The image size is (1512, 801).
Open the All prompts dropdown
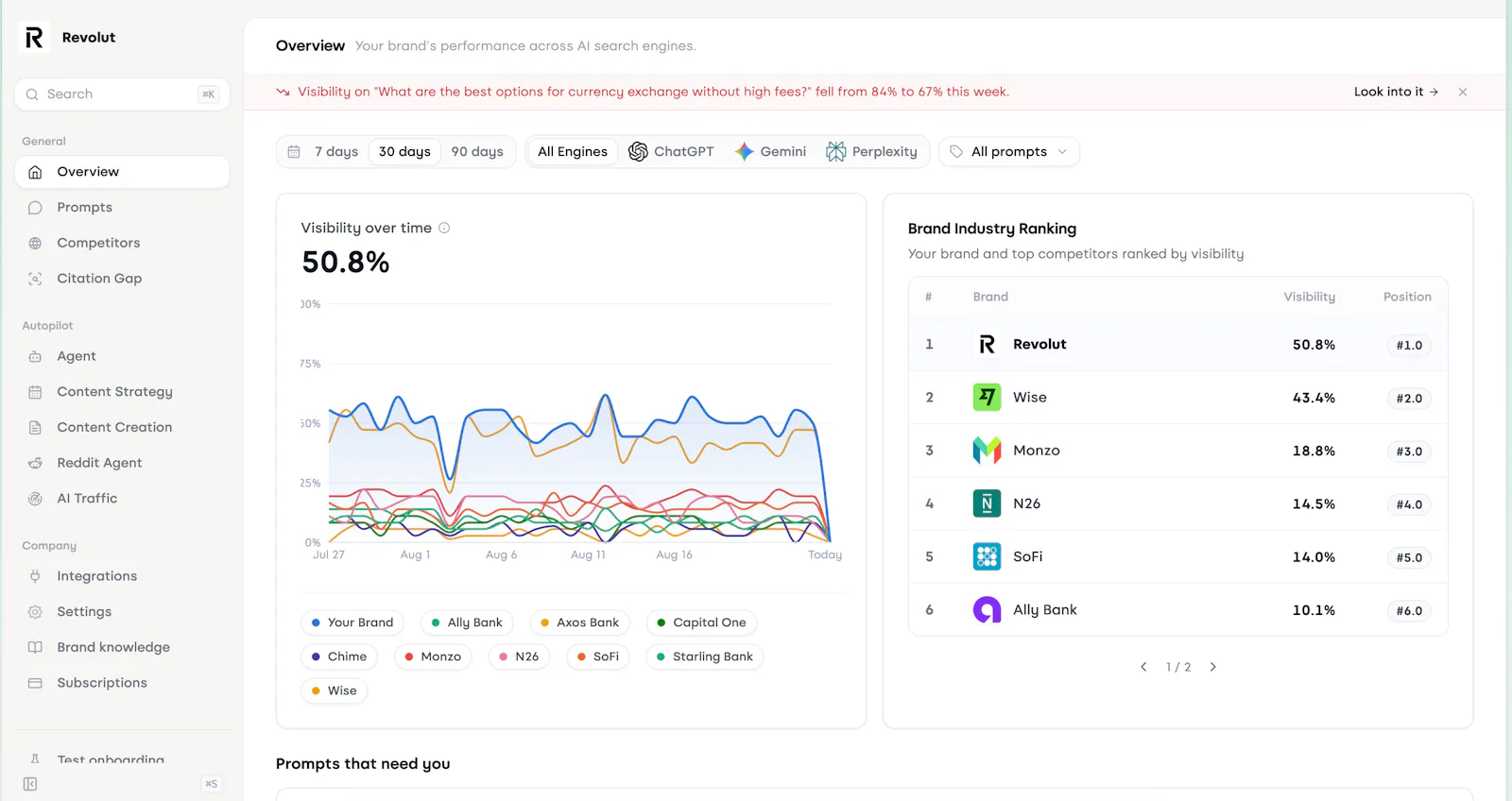1008,152
